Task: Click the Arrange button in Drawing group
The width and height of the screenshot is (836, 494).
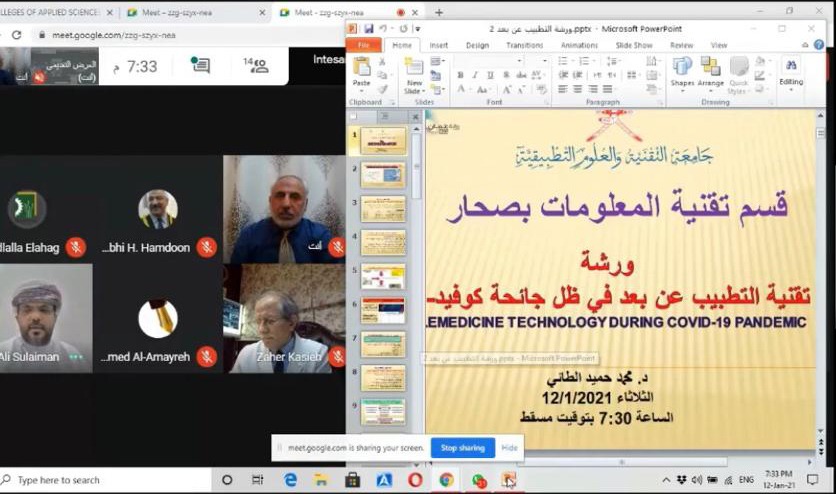Action: pyautogui.click(x=711, y=71)
